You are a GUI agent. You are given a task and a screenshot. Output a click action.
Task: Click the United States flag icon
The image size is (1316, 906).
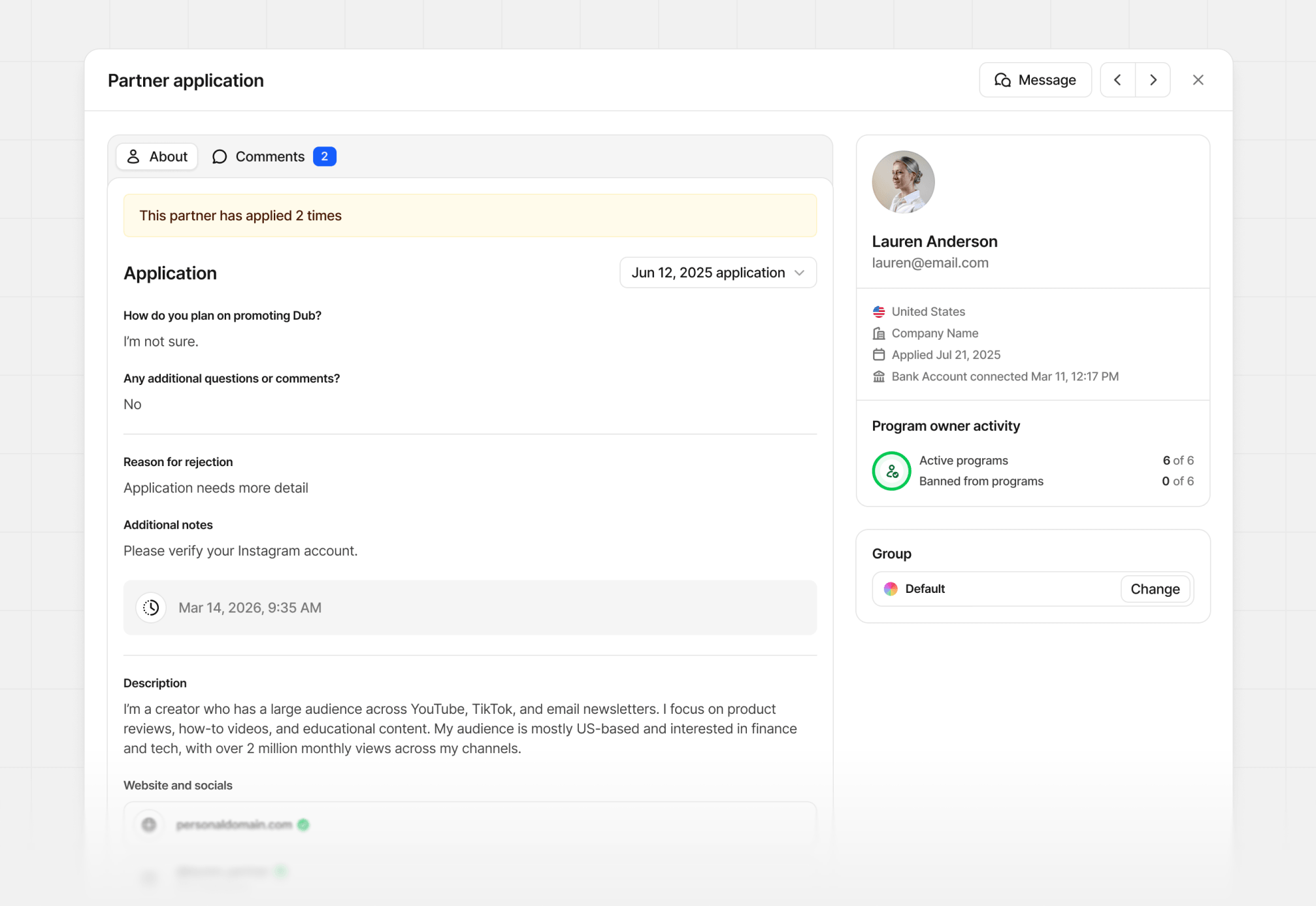click(x=879, y=312)
